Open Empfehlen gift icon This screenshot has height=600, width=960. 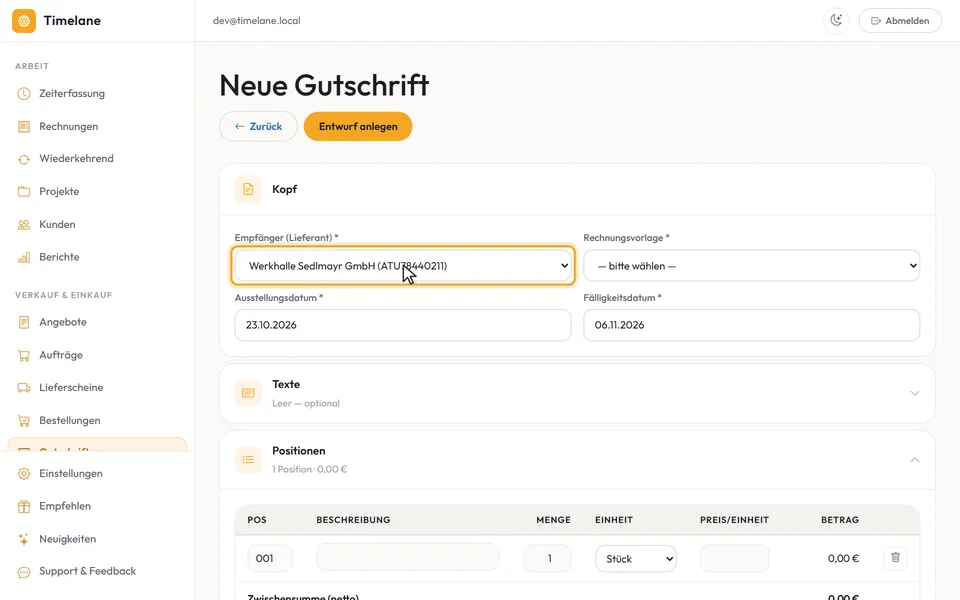[x=24, y=506]
